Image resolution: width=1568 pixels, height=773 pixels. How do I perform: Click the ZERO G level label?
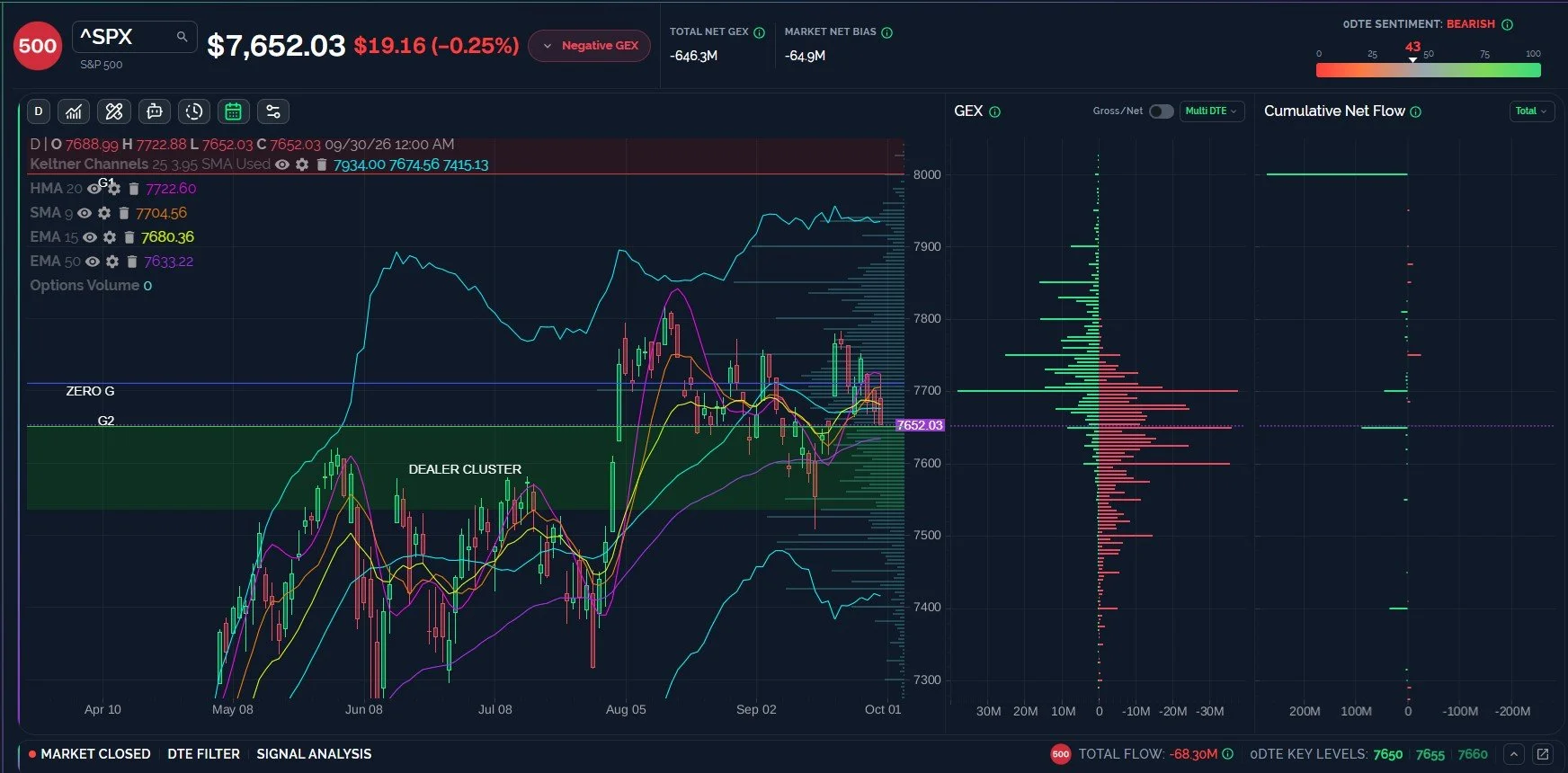[90, 391]
